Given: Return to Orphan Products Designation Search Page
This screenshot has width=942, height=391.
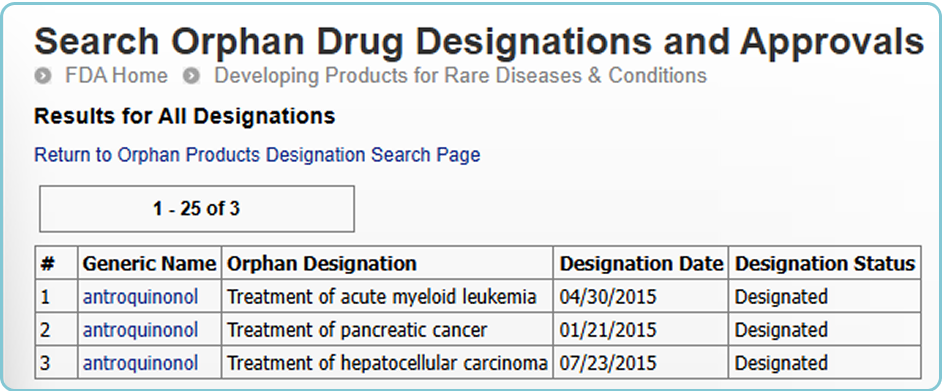Looking at the screenshot, I should point(257,155).
